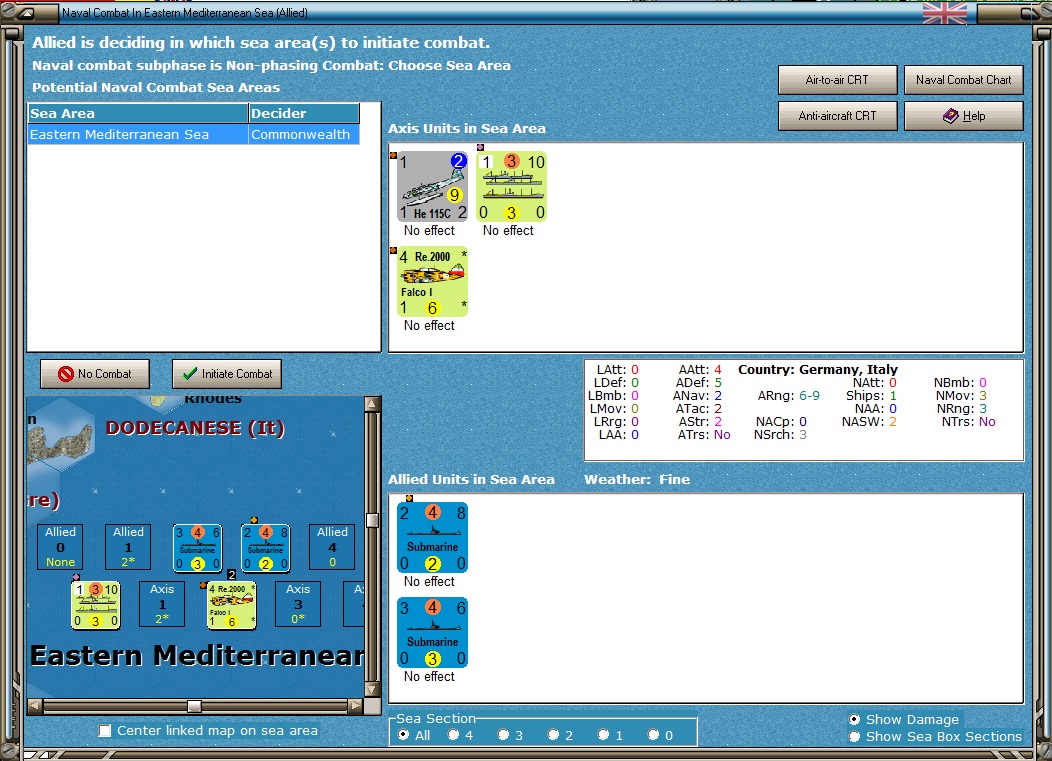Click the mini map horizontal scrollbar thumb
The width and height of the screenshot is (1052, 761).
(x=194, y=706)
